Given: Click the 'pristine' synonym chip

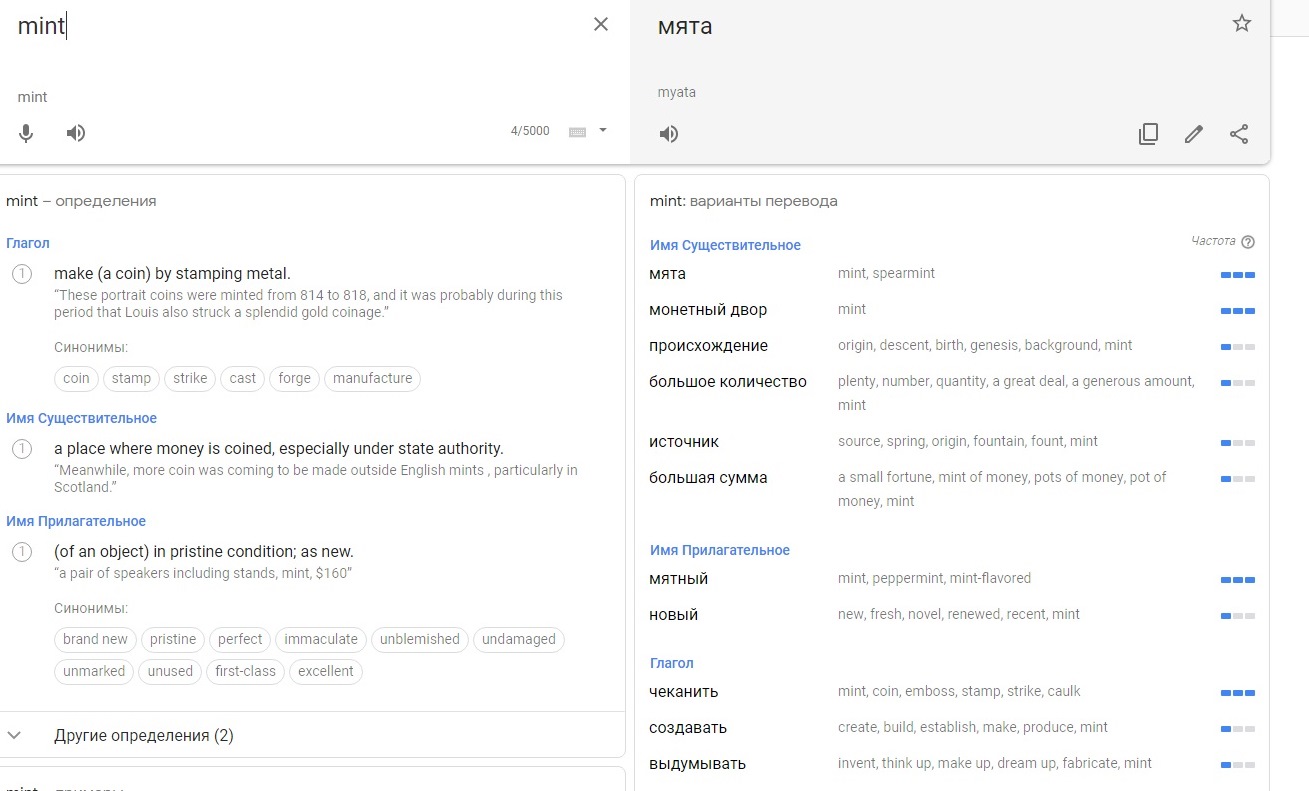Looking at the screenshot, I should pyautogui.click(x=173, y=639).
